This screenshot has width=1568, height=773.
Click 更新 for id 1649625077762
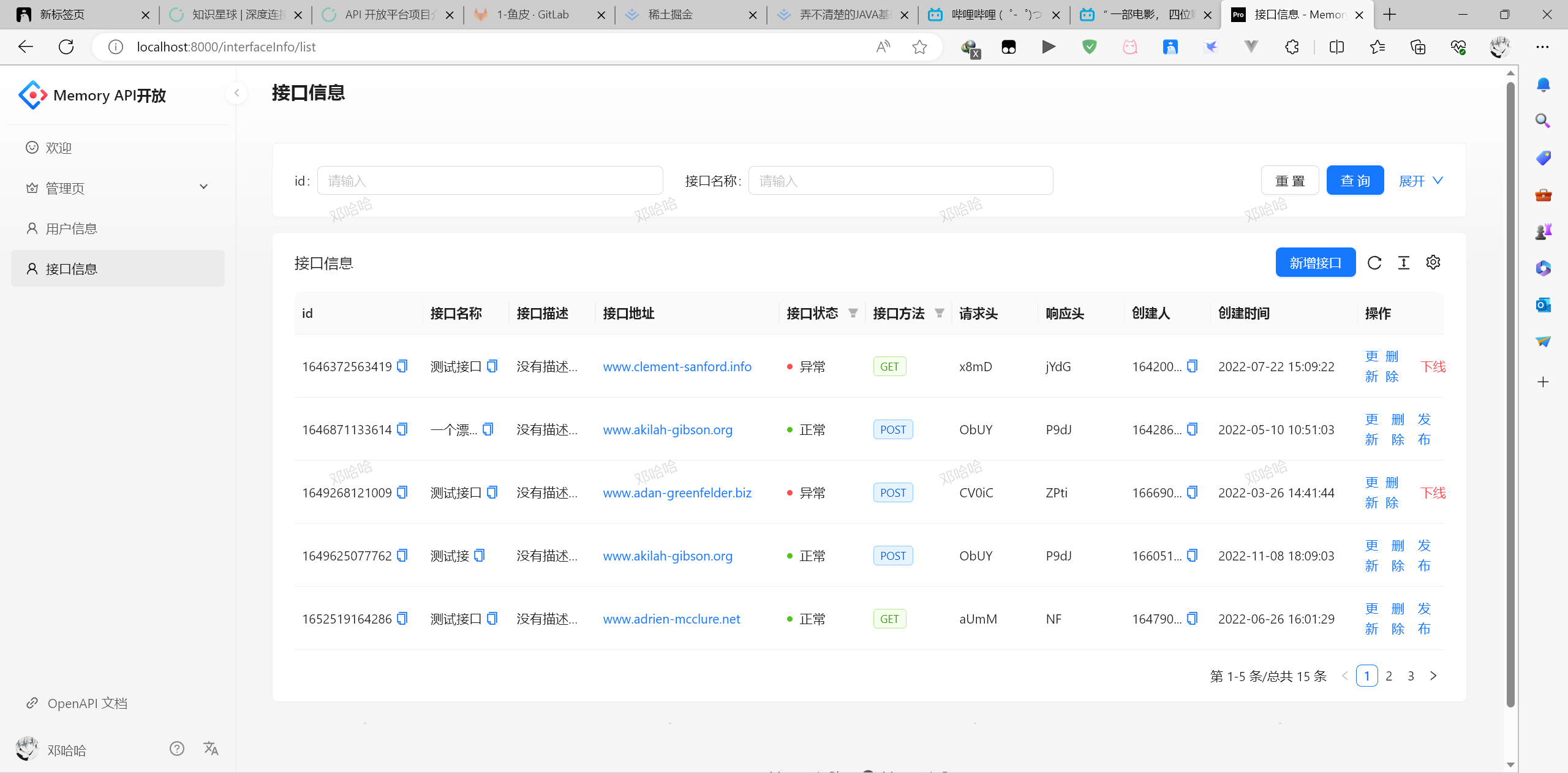click(1371, 556)
